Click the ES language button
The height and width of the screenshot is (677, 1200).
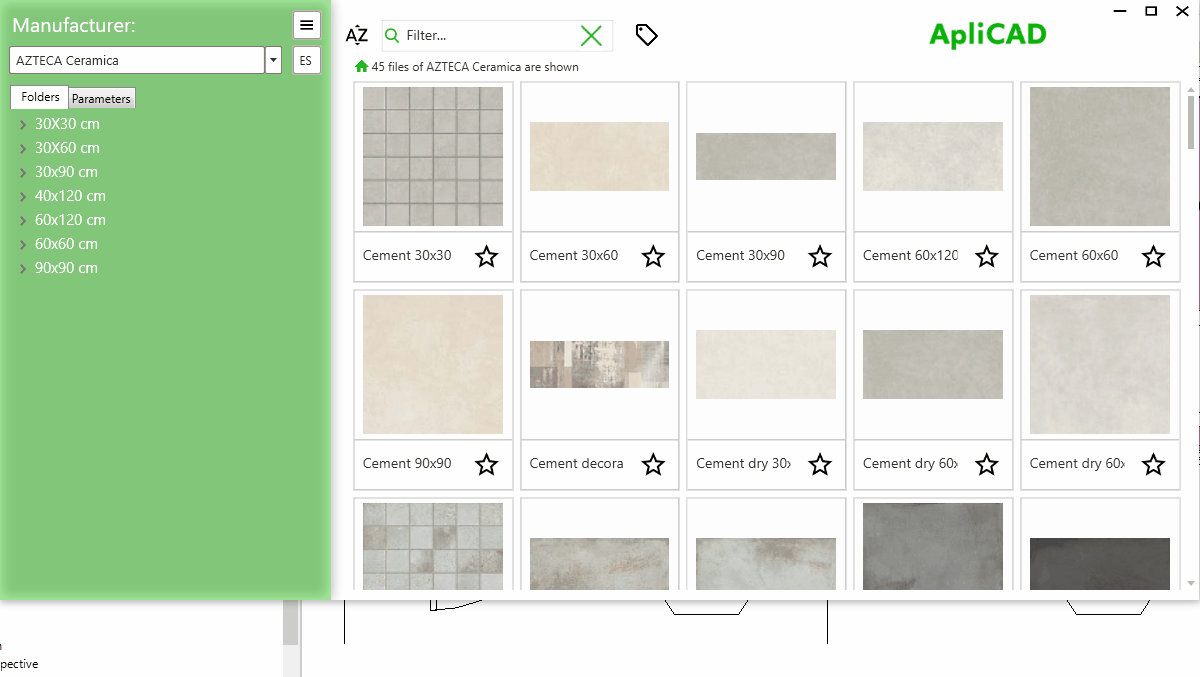click(x=305, y=60)
